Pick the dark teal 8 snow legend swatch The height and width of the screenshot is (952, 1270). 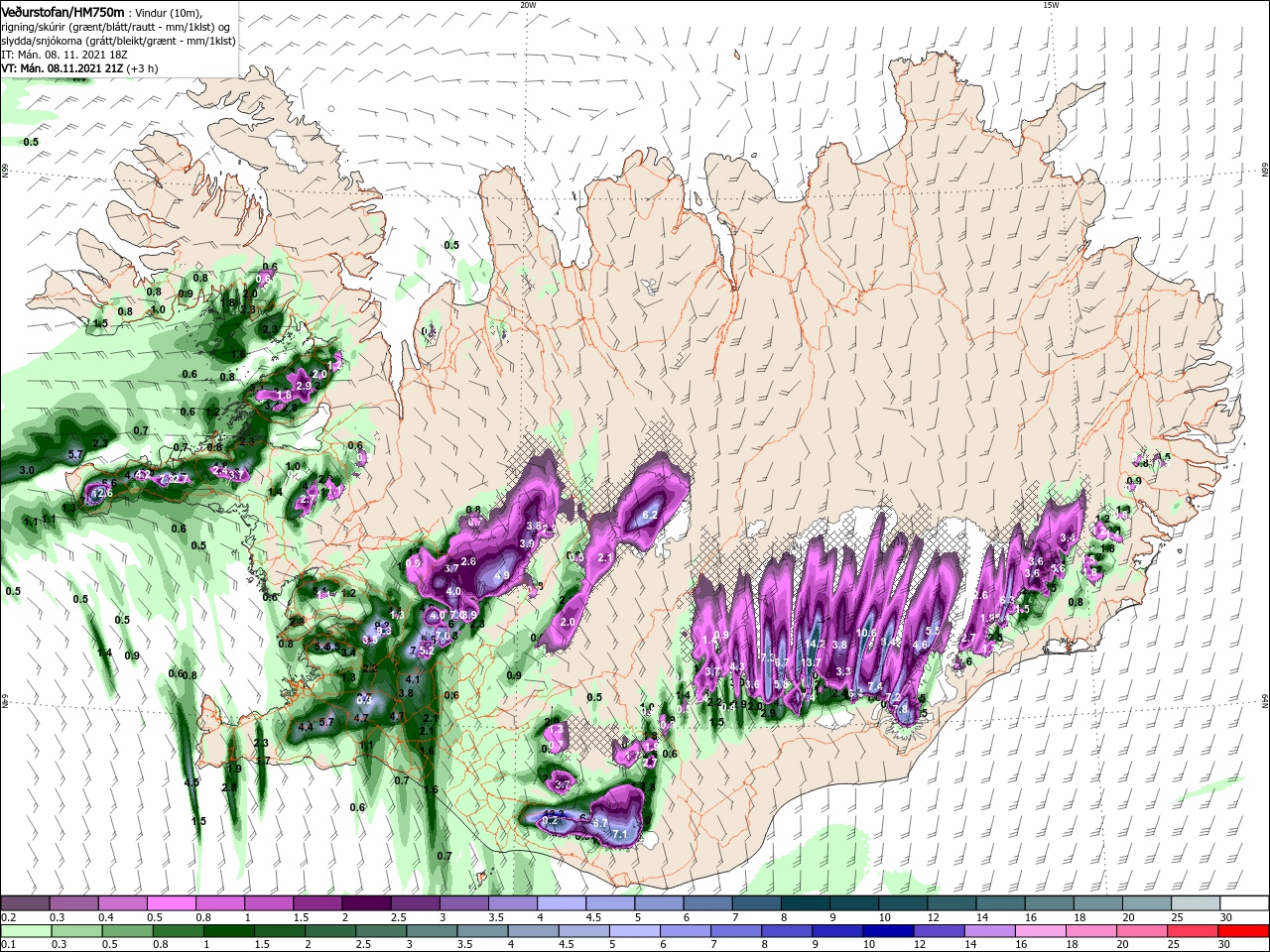[805, 903]
